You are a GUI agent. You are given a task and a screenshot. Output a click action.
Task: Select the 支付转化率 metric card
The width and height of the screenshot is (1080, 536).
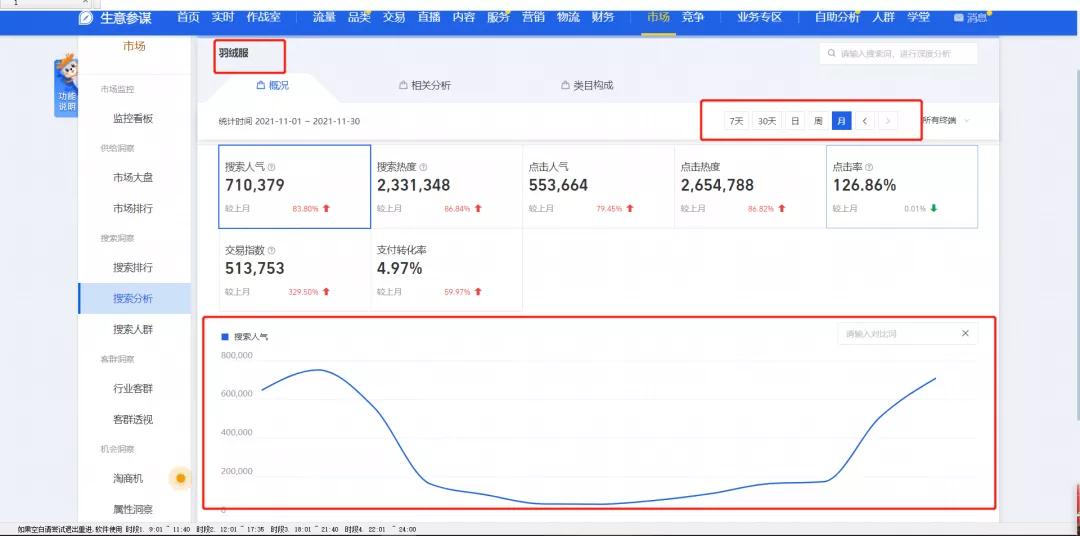(446, 270)
